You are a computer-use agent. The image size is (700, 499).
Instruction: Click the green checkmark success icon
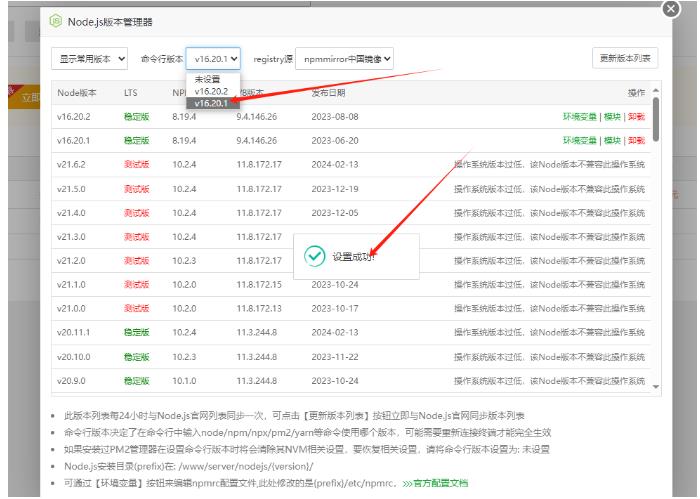pos(315,256)
